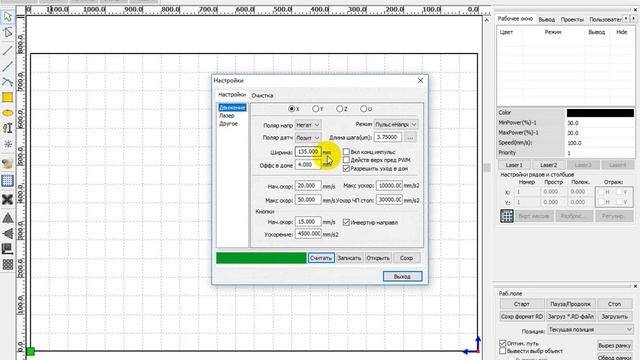Viewport: 640px width, 360px height.
Task: Open 'Поляр напр' dropdown
Action: [308, 125]
